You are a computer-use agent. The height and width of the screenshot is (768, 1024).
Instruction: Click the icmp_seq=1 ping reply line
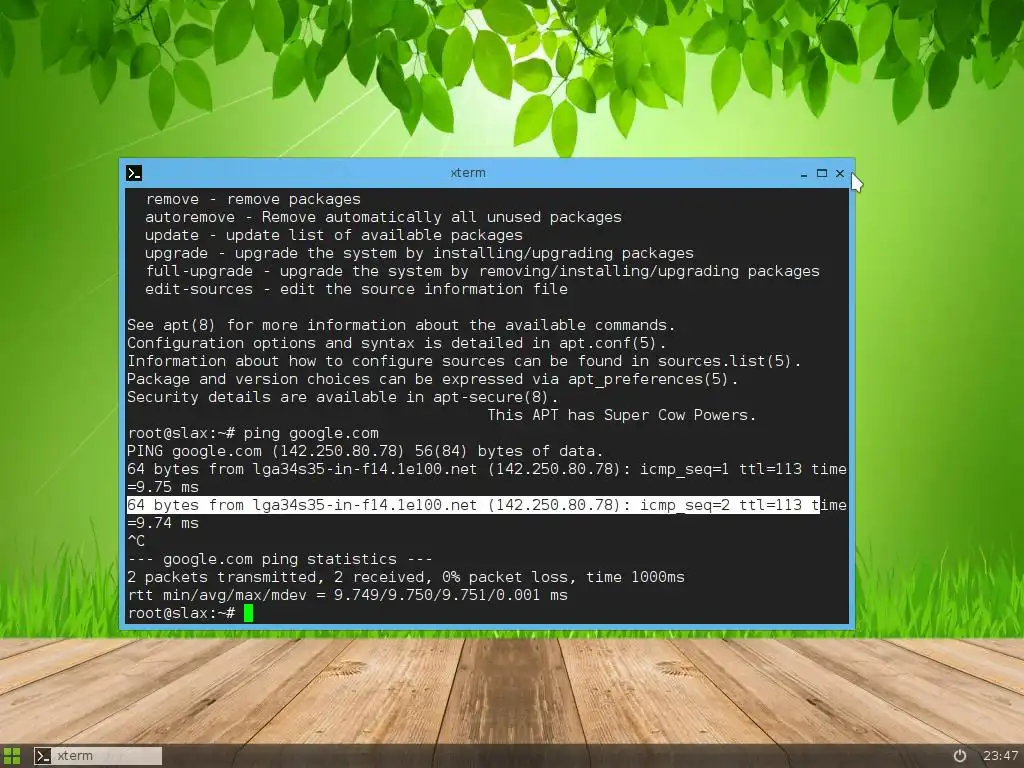[x=487, y=469]
